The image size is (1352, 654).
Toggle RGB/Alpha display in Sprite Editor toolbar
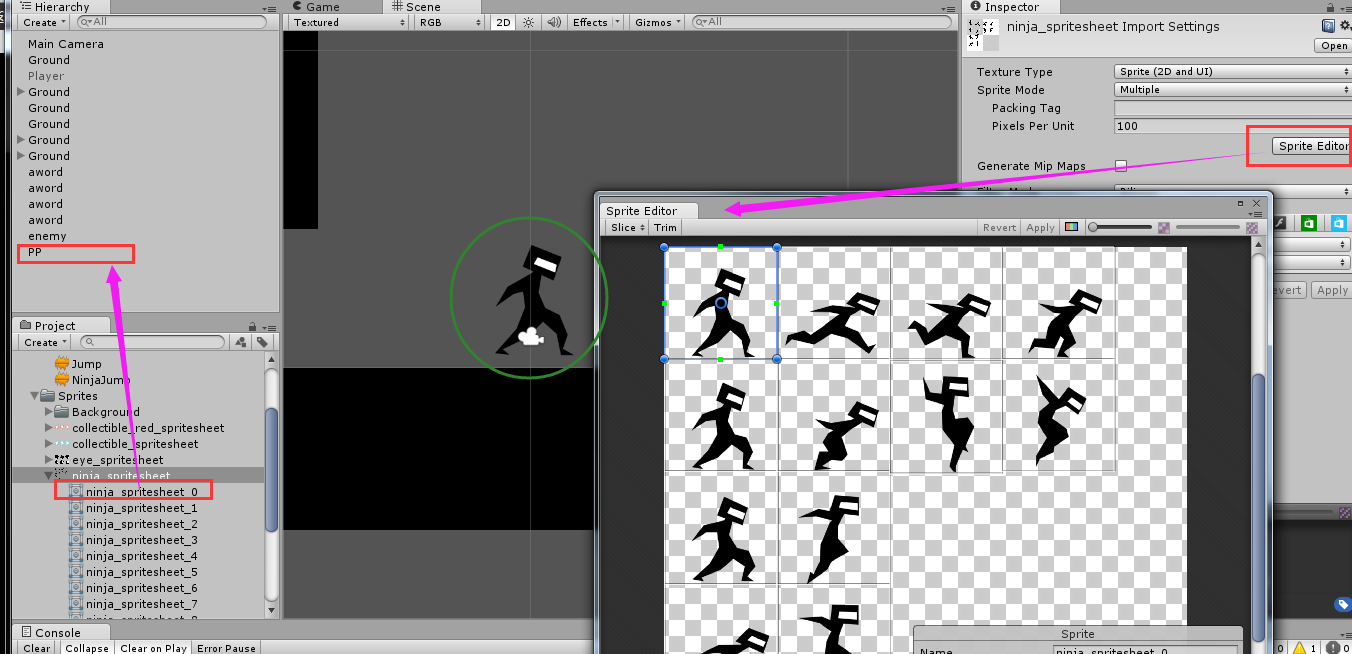coord(1070,227)
